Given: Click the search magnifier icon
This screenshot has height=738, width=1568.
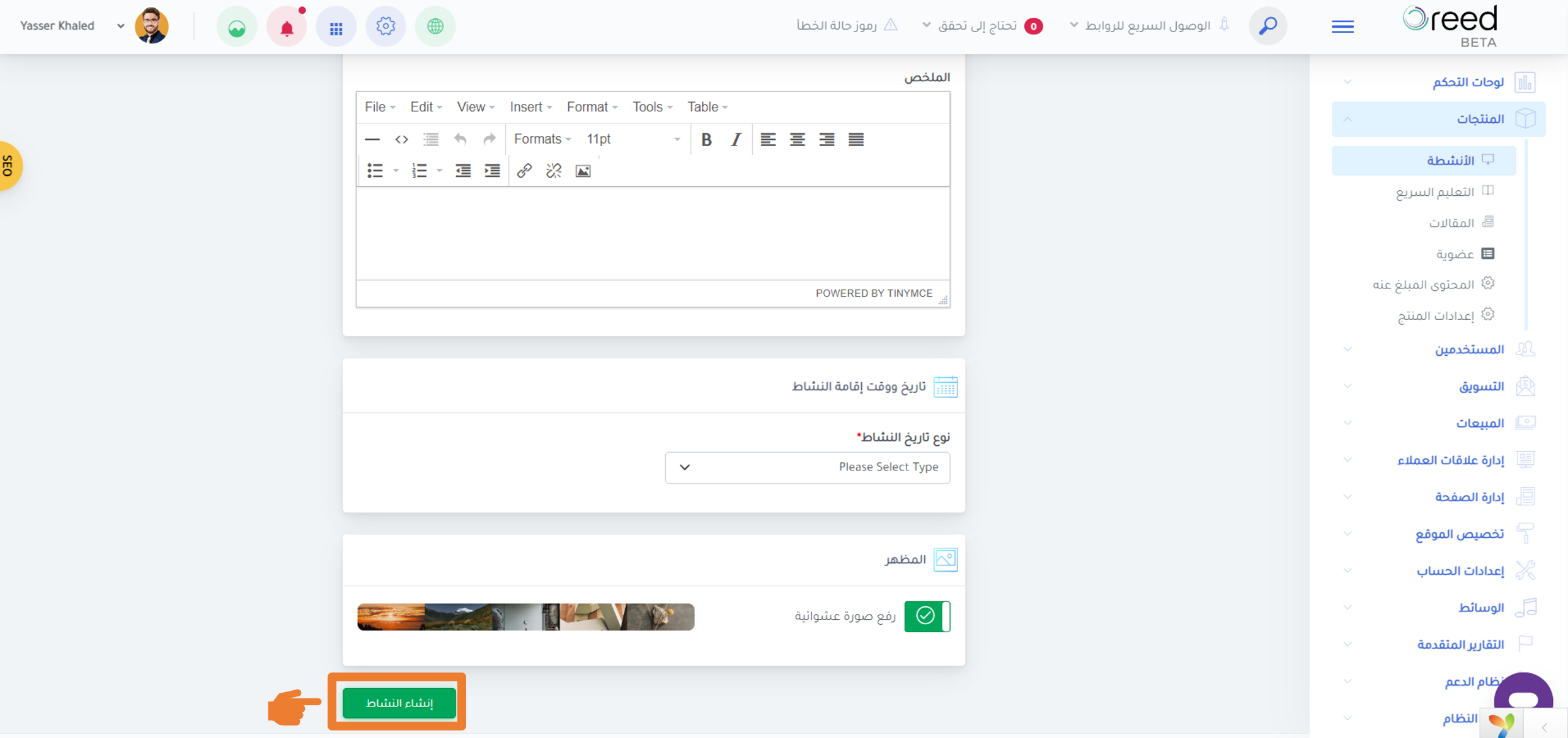Looking at the screenshot, I should pyautogui.click(x=1268, y=26).
